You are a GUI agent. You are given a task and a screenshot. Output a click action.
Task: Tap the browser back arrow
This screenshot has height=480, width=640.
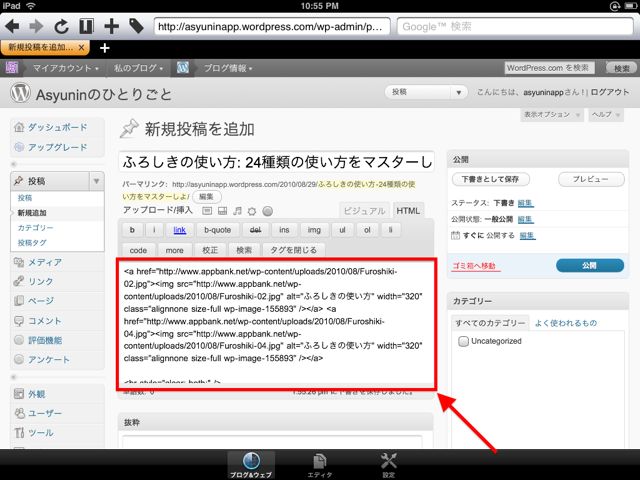click(x=12, y=27)
